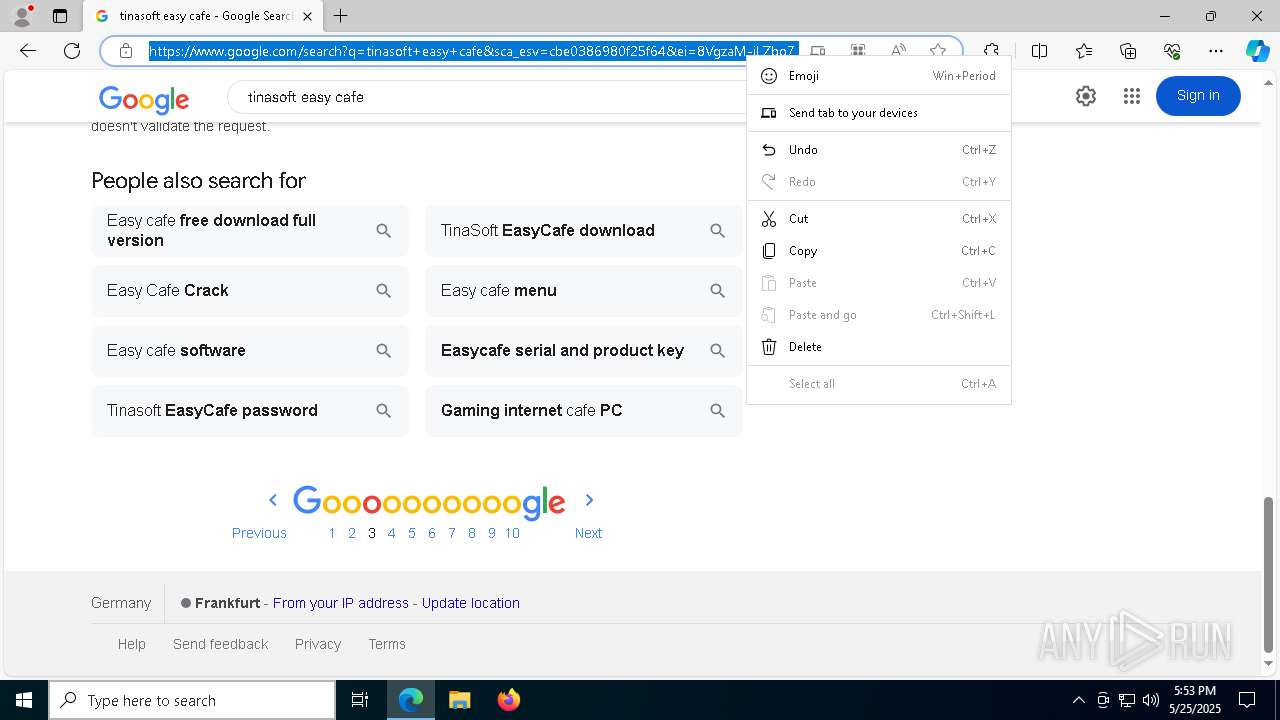1280x720 pixels.
Task: Open results page 2
Action: tap(352, 533)
